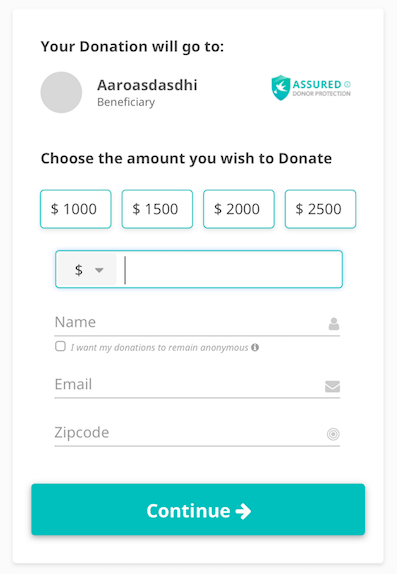Open the currency symbol dropdown
Image resolution: width=397 pixels, height=574 pixels.
[x=87, y=270]
